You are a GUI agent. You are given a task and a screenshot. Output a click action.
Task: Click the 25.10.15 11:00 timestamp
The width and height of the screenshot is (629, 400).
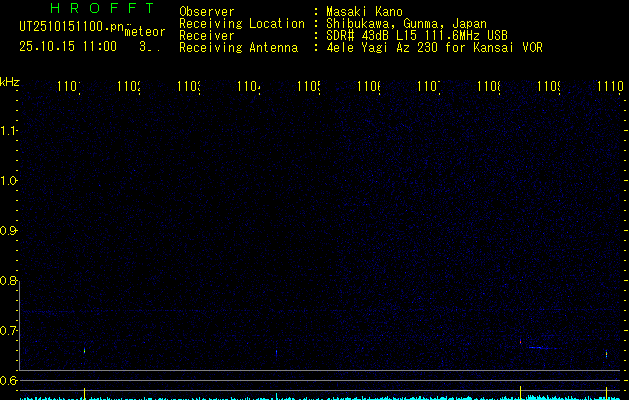(67, 46)
